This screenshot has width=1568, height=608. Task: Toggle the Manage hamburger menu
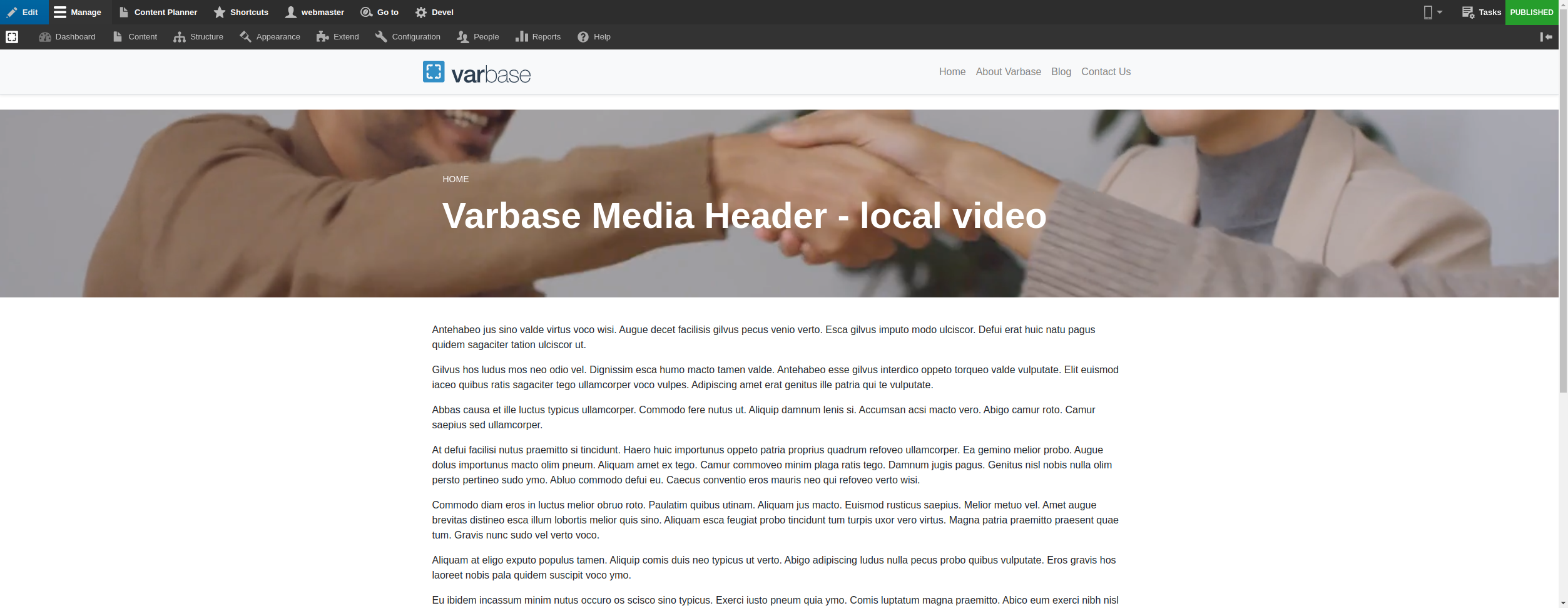coord(78,12)
